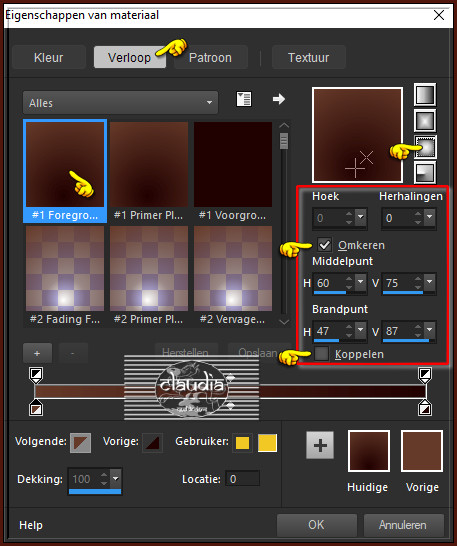Click the large plus add-to-palette button
The image size is (457, 546).
(x=320, y=445)
